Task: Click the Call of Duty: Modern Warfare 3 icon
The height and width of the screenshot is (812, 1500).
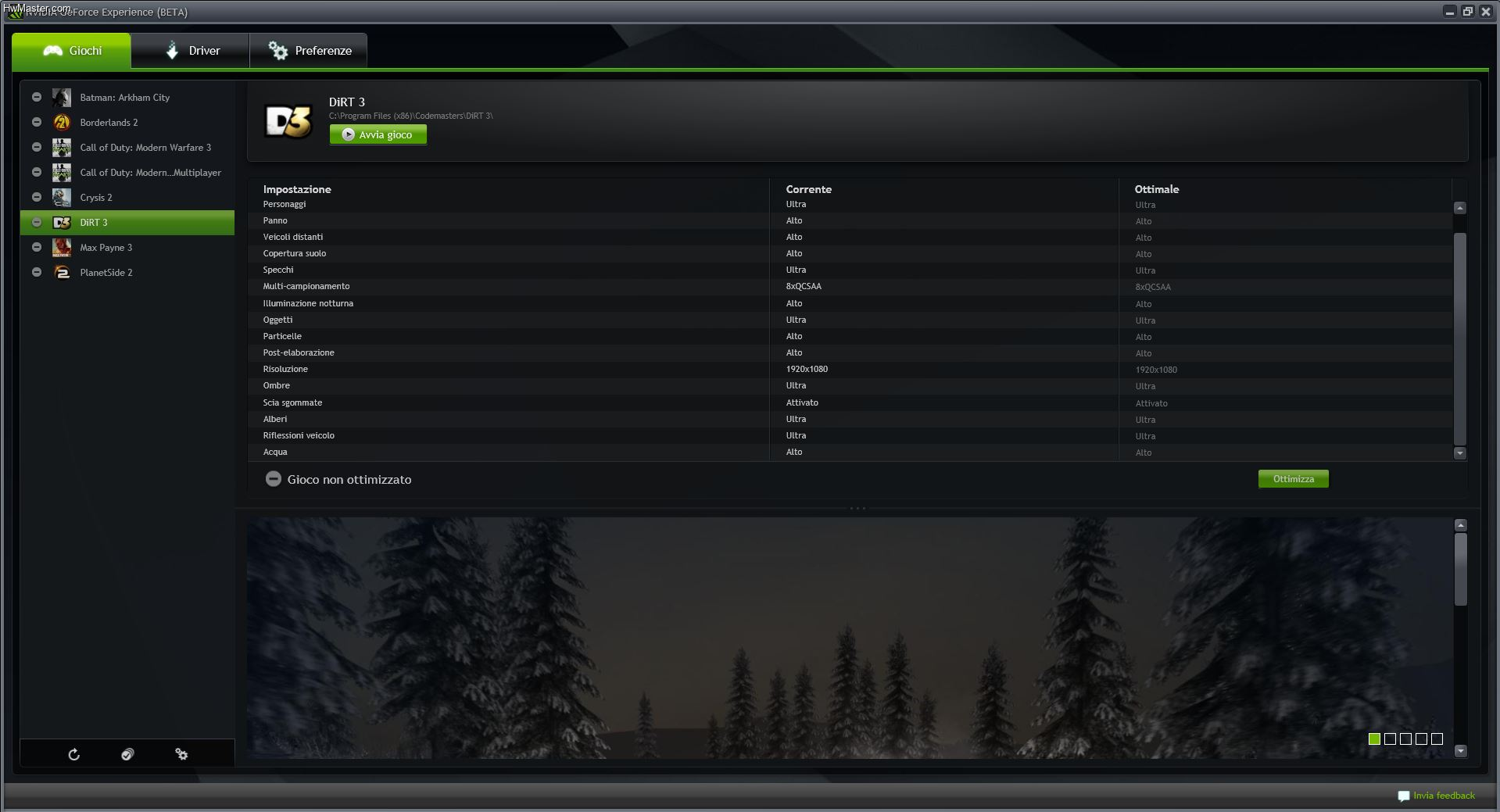Action: (x=62, y=148)
